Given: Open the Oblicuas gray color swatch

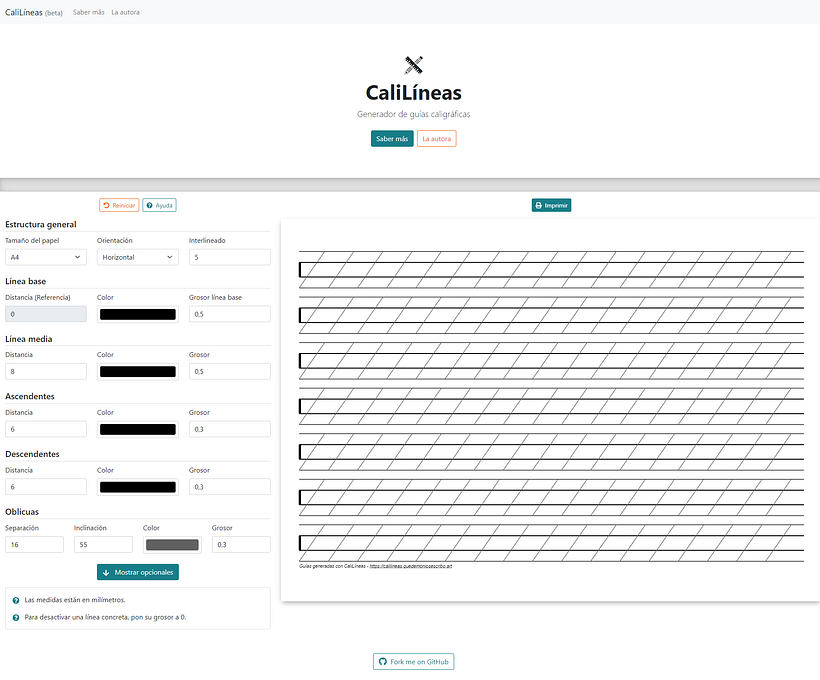Looking at the screenshot, I should point(172,545).
